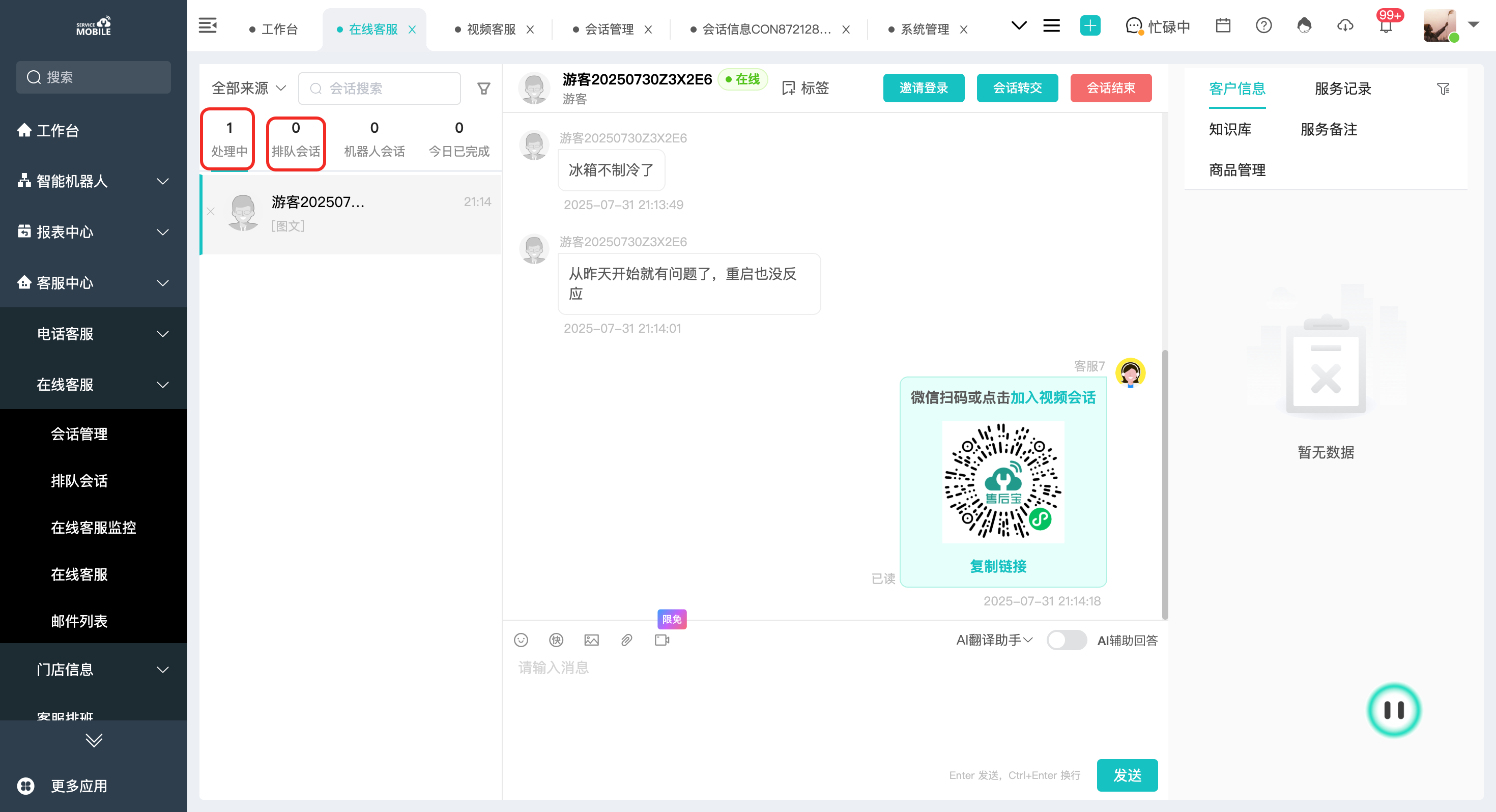Toggle the AI辅助回答 switch
Image resolution: width=1496 pixels, height=812 pixels.
point(1066,640)
